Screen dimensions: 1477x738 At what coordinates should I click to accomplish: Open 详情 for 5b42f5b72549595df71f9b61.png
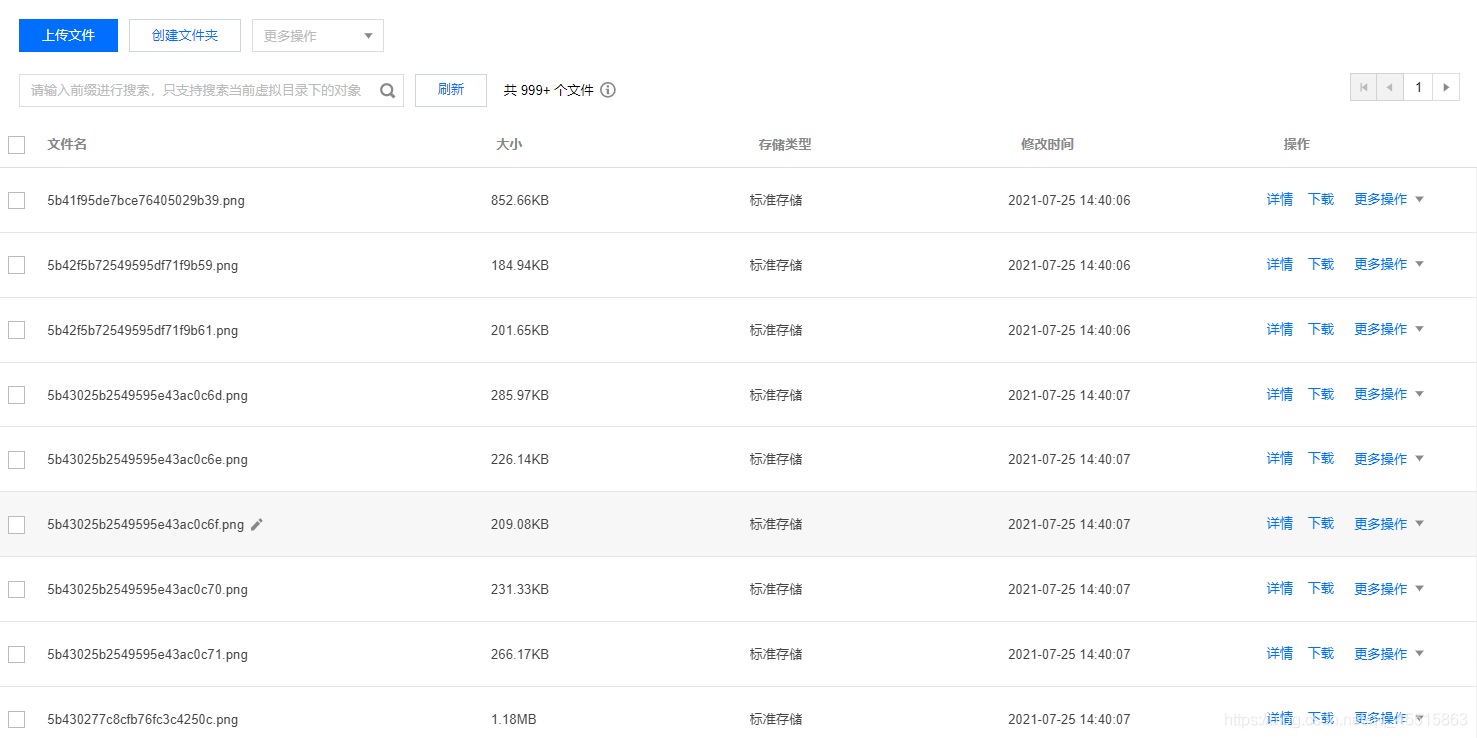coord(1280,329)
